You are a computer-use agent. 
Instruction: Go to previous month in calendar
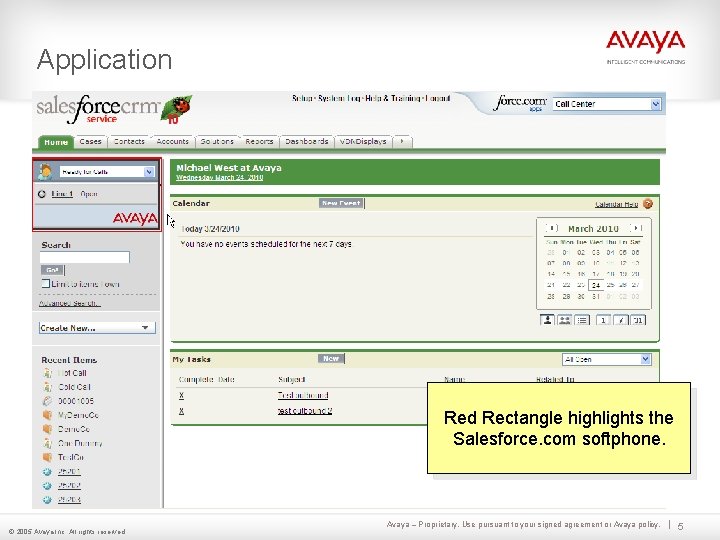tap(552, 228)
